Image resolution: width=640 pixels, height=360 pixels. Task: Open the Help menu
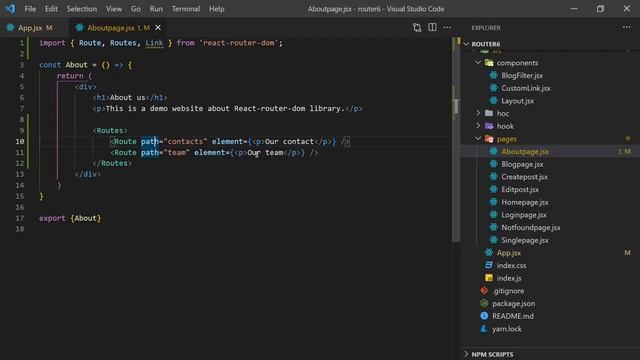(x=216, y=9)
